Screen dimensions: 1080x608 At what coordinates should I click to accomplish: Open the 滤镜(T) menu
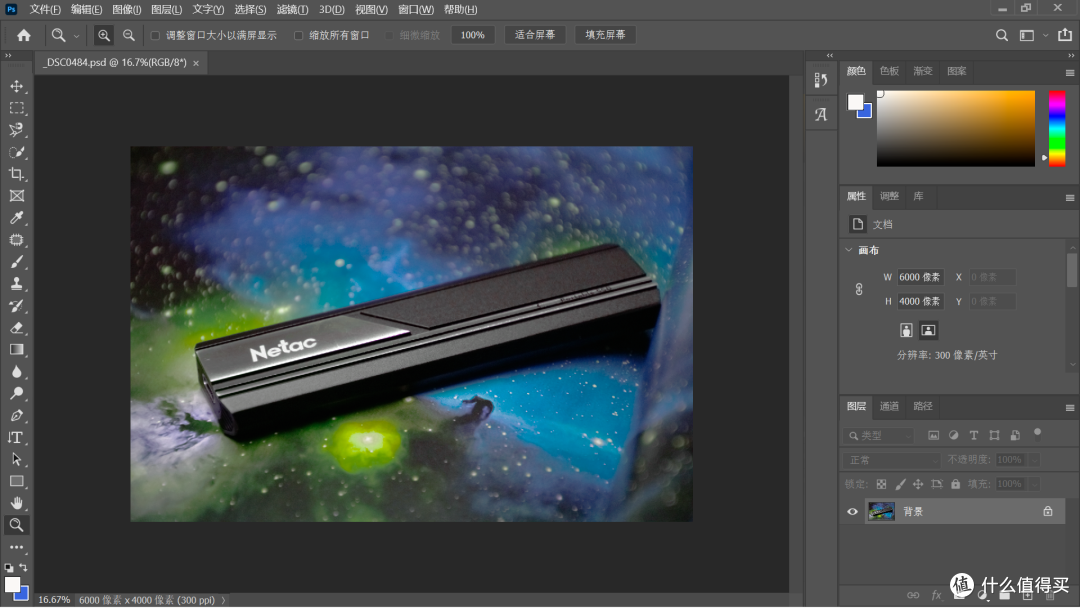click(x=292, y=10)
